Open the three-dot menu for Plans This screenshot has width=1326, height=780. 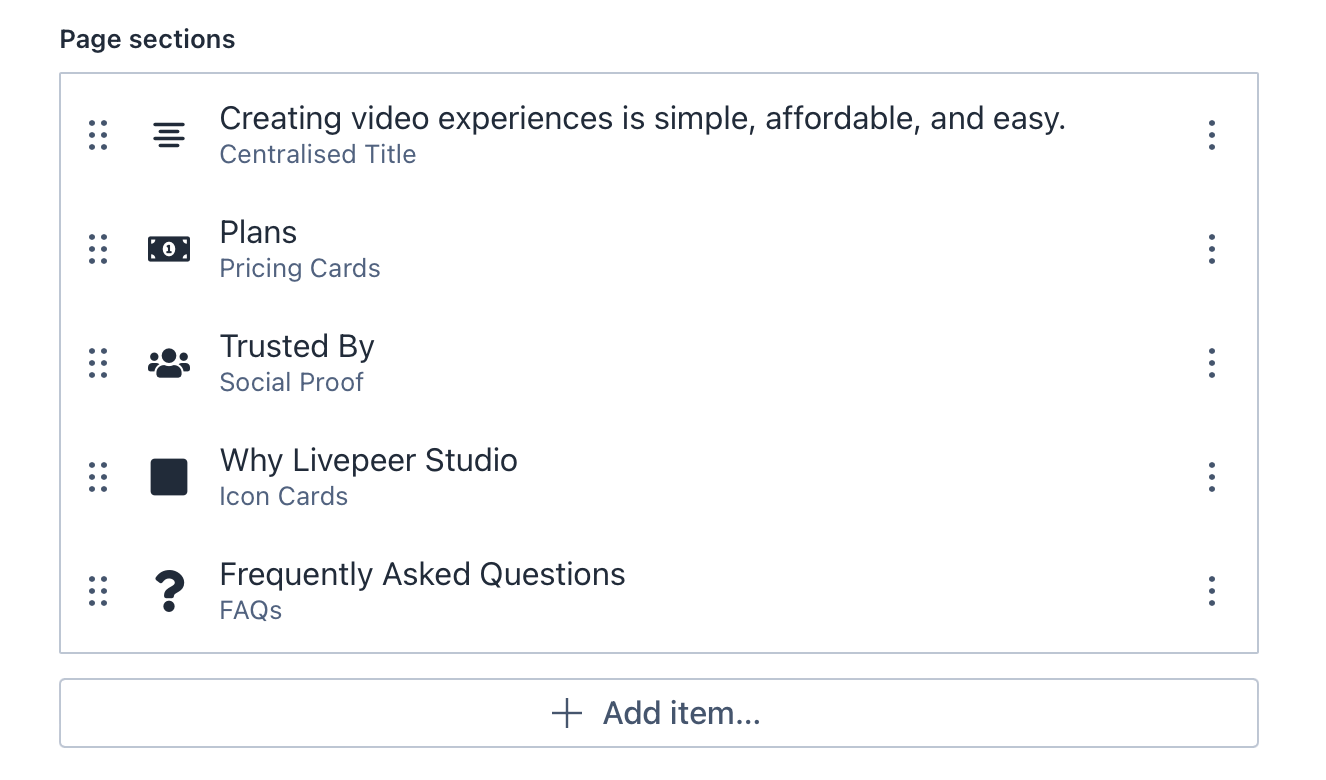click(x=1211, y=249)
